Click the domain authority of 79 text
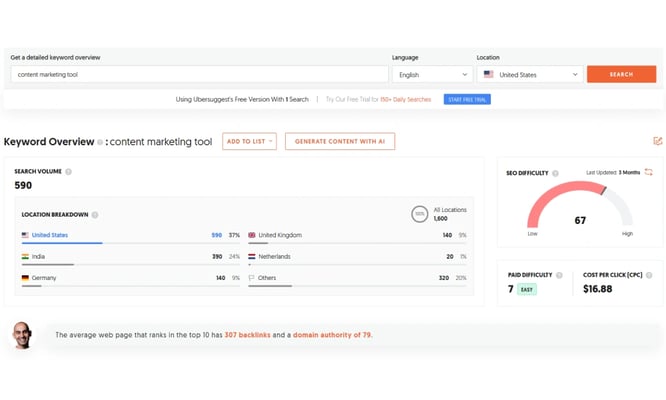 point(332,335)
